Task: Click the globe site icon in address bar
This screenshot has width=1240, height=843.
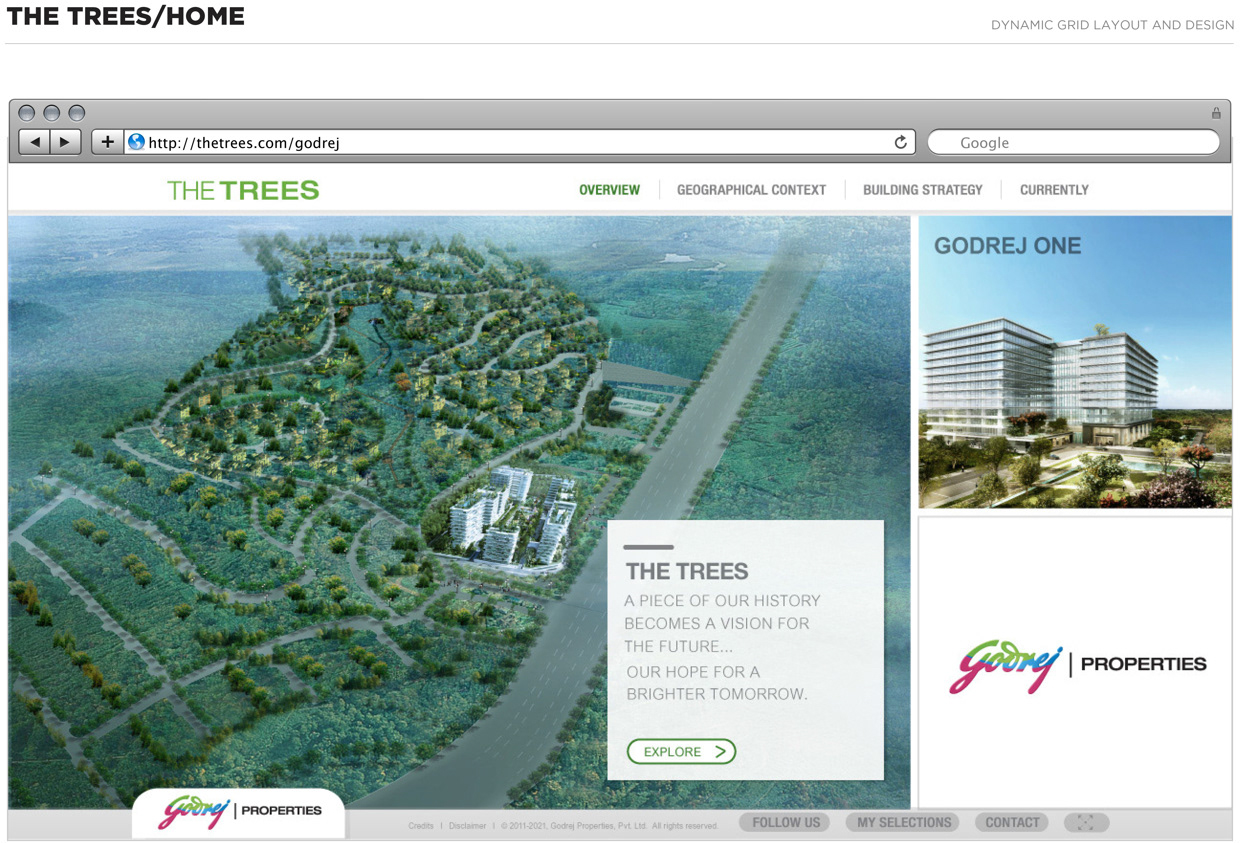Action: coord(136,142)
